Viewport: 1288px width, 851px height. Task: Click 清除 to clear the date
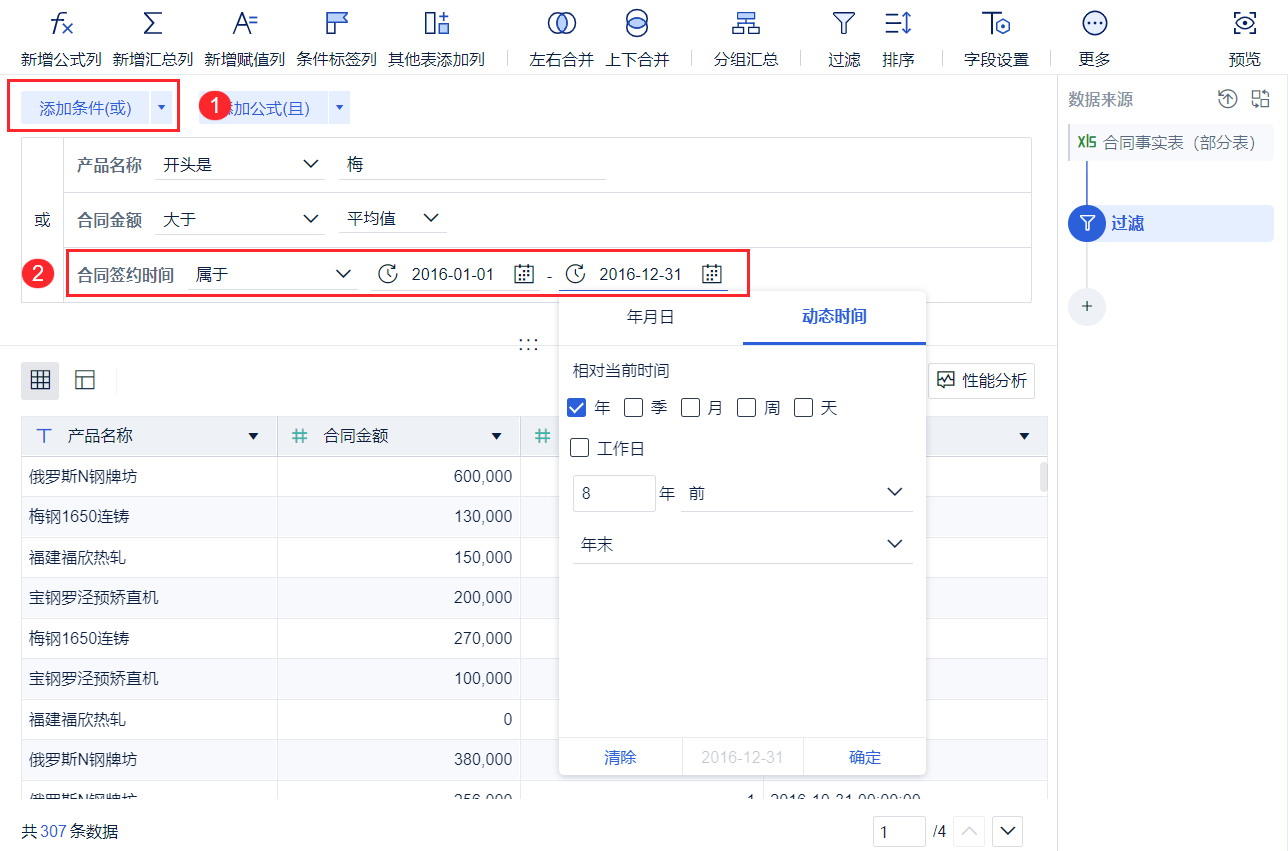[x=620, y=757]
